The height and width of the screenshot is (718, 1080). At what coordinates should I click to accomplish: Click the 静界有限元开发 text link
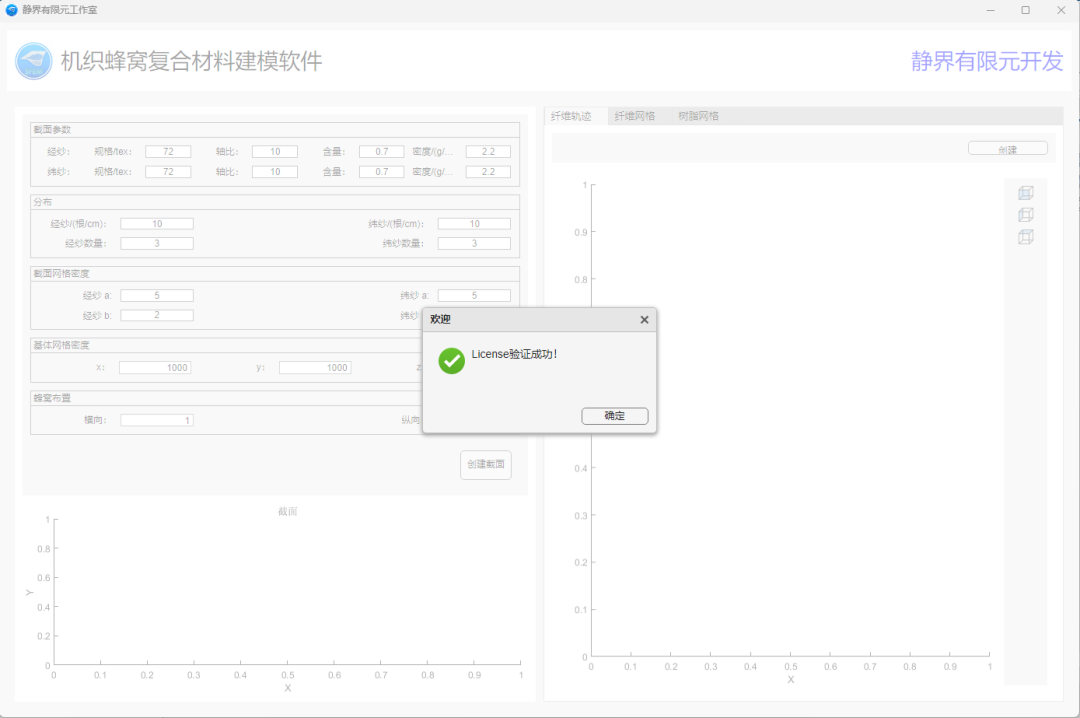click(x=987, y=61)
